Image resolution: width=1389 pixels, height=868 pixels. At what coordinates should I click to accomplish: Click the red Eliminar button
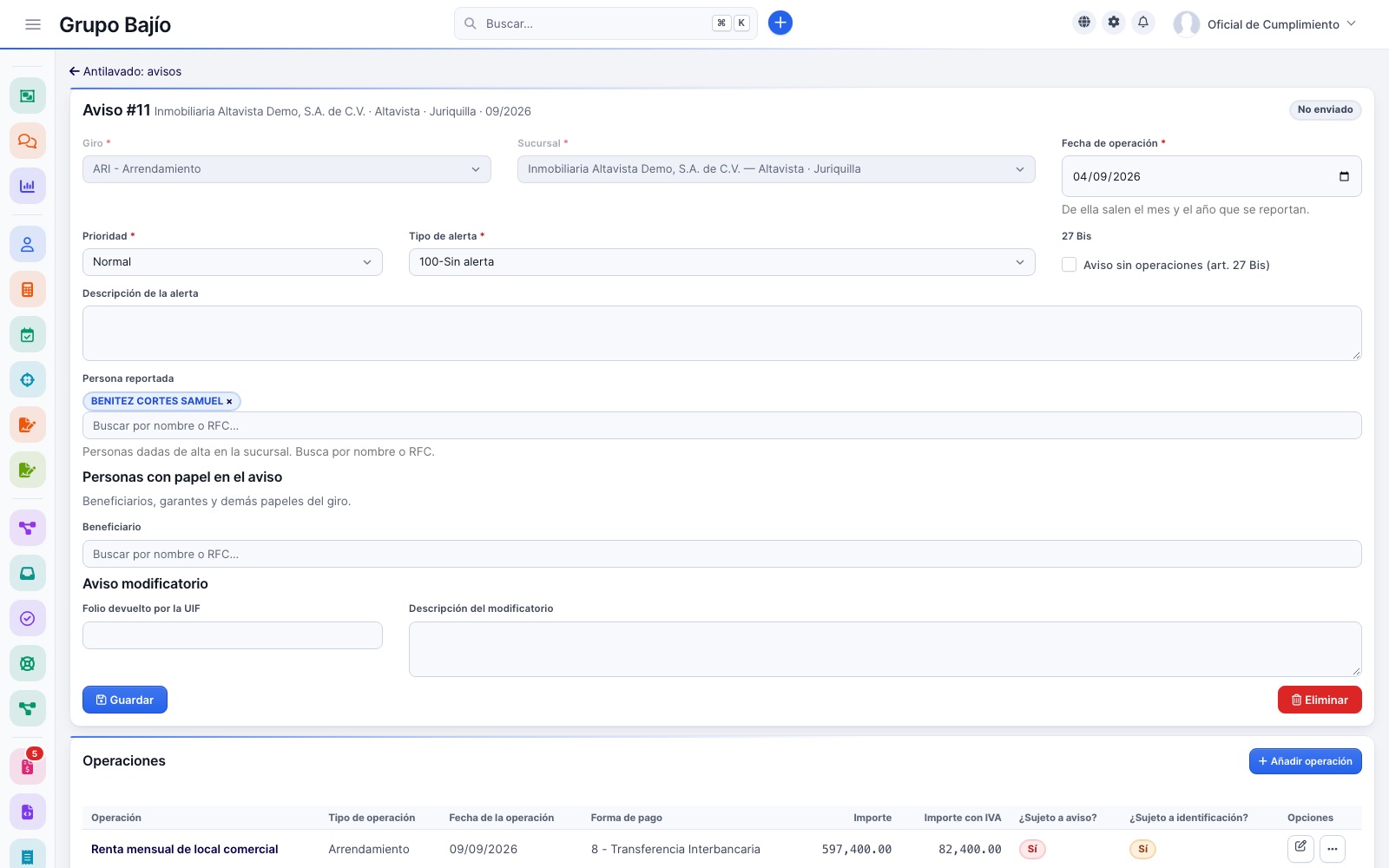[x=1320, y=700]
